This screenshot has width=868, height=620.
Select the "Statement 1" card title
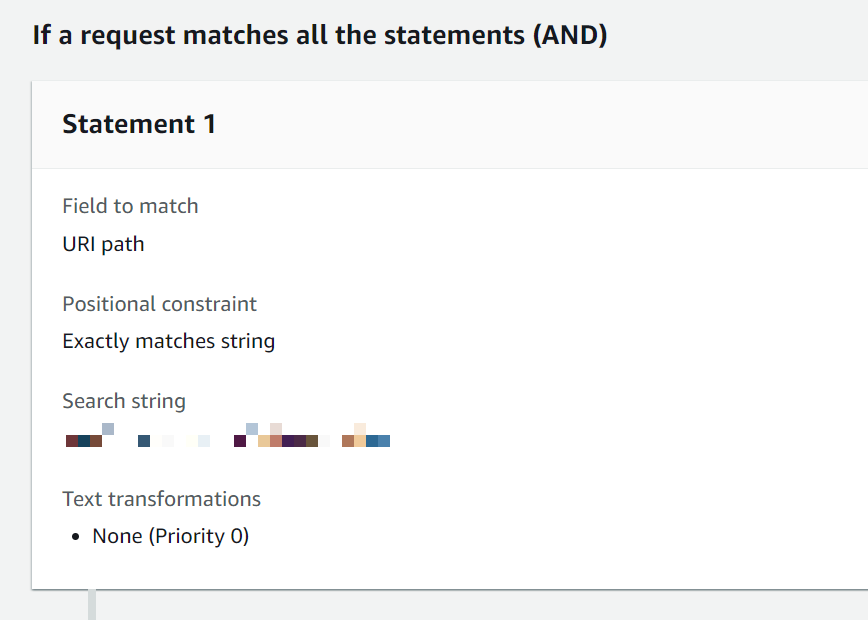pos(139,124)
